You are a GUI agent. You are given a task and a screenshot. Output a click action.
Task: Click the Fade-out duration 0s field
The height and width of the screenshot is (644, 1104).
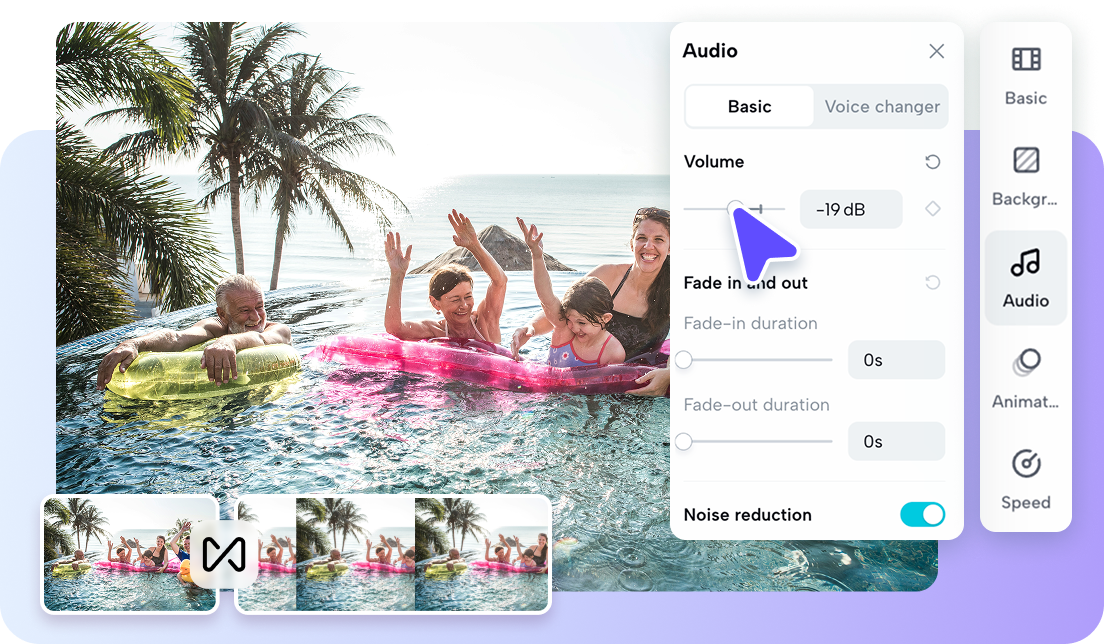pyautogui.click(x=896, y=441)
